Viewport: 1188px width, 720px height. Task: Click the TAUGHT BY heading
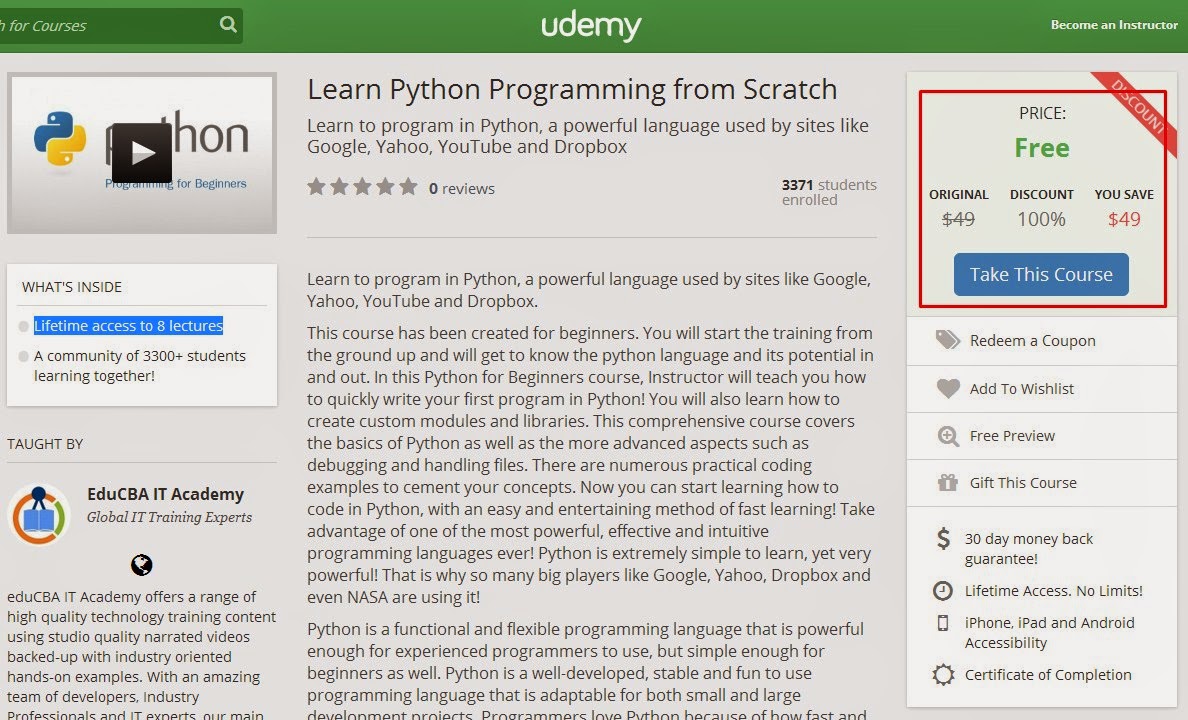point(45,444)
